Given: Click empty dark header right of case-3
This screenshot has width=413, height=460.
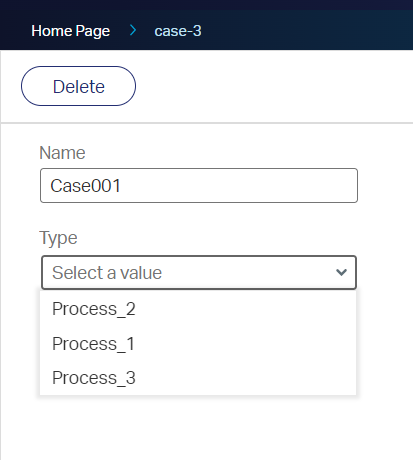Looking at the screenshot, I should [x=307, y=31].
